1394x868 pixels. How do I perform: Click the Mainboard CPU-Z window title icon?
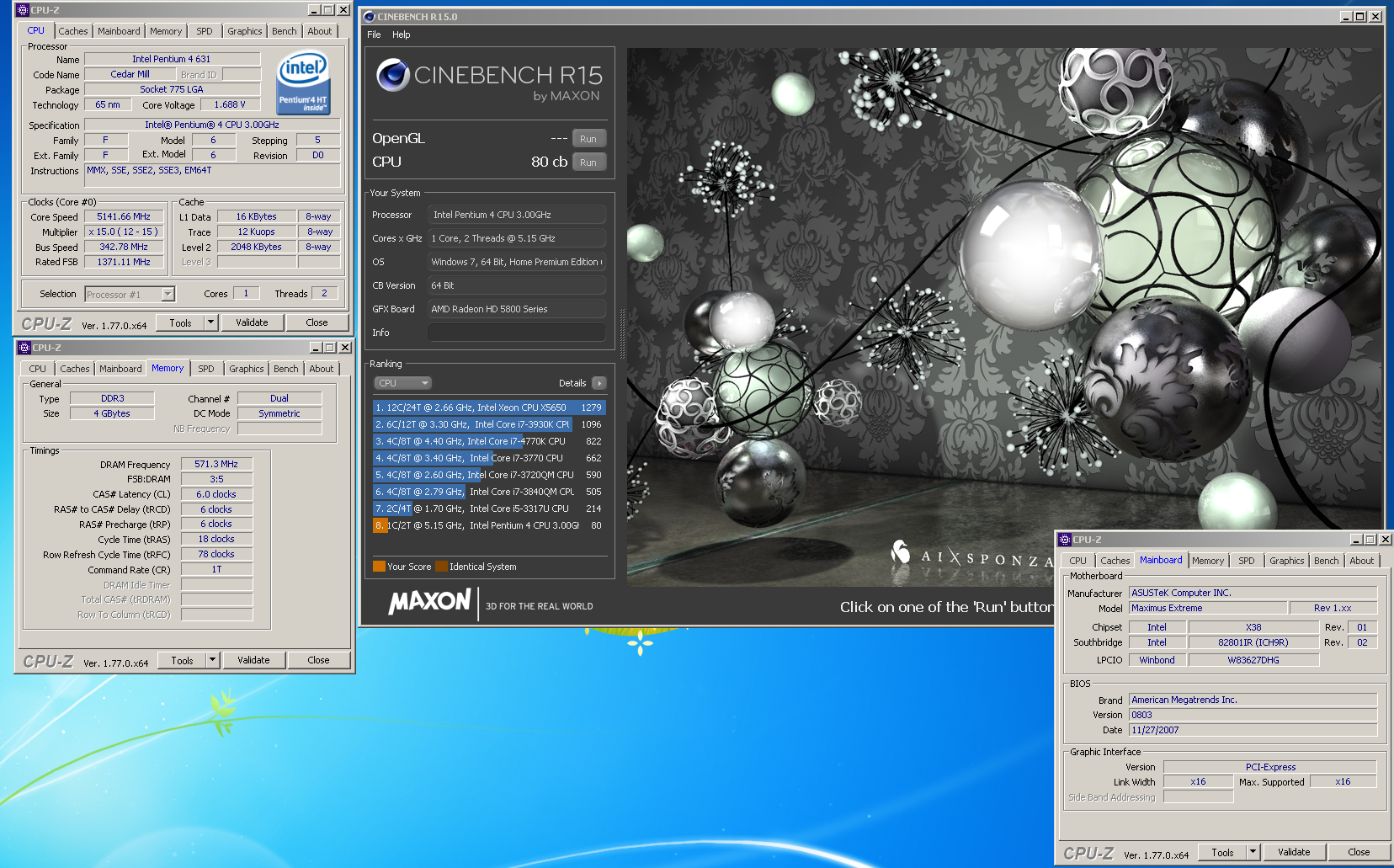[1065, 540]
